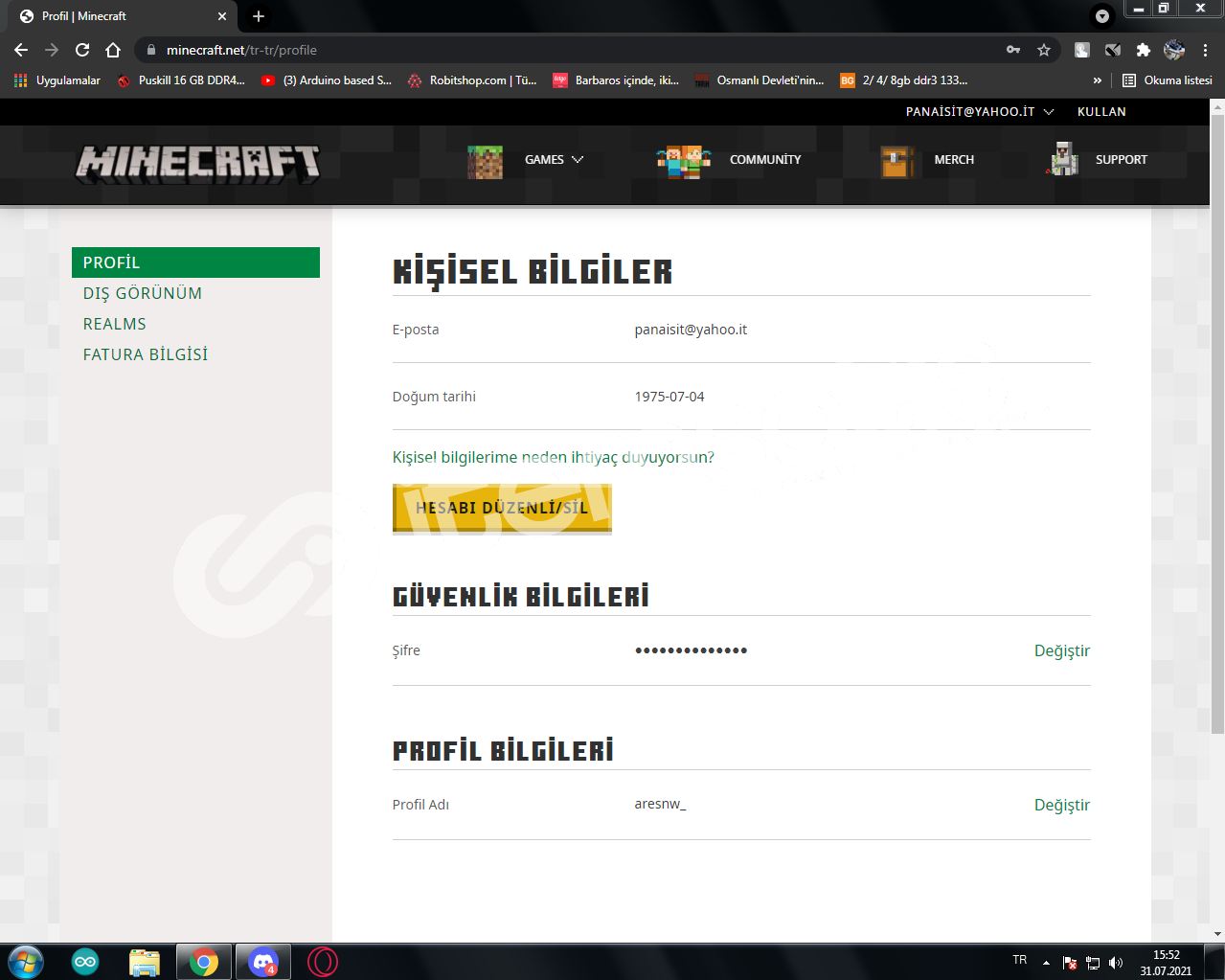The width and height of the screenshot is (1225, 980).
Task: Click the padlock site info icon
Action: pos(150,50)
